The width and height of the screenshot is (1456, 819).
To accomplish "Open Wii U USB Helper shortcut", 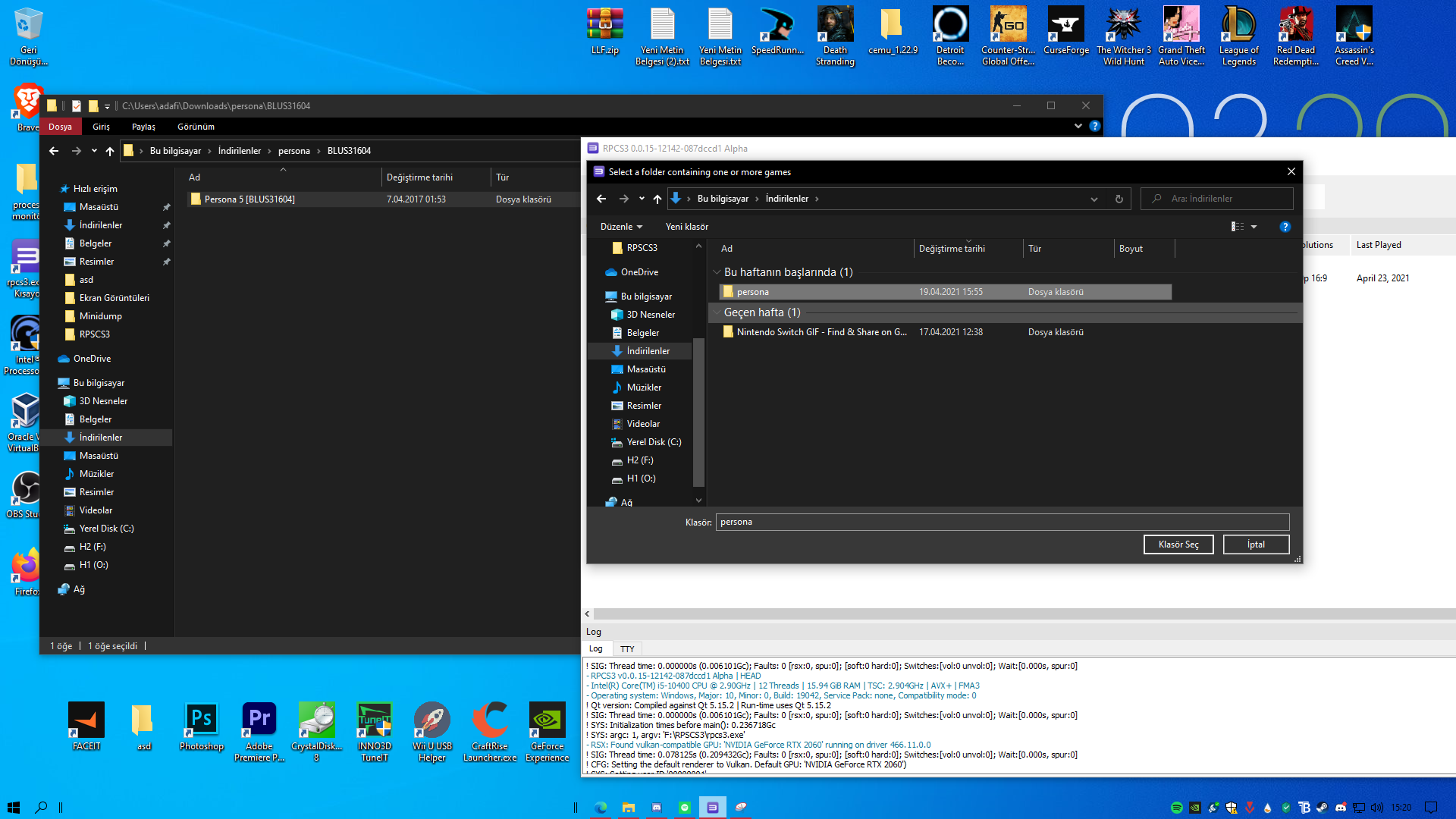I will pos(431,732).
